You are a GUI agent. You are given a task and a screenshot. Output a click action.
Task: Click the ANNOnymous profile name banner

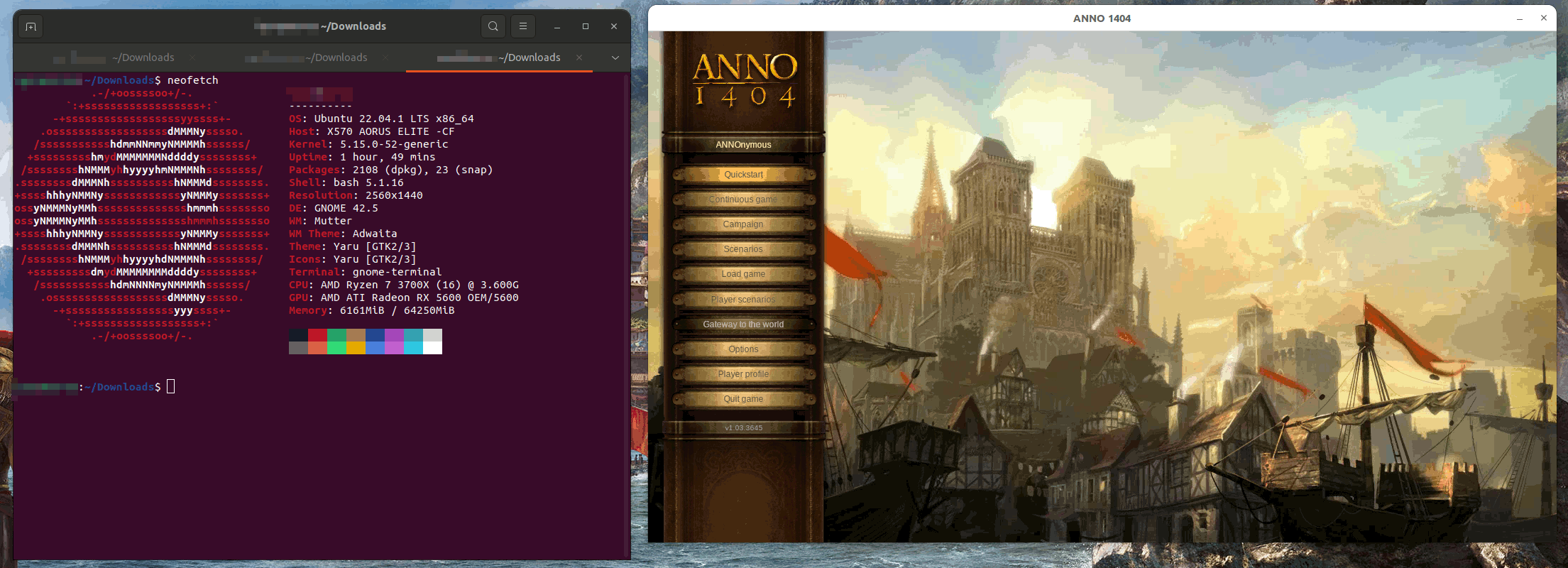coord(743,145)
